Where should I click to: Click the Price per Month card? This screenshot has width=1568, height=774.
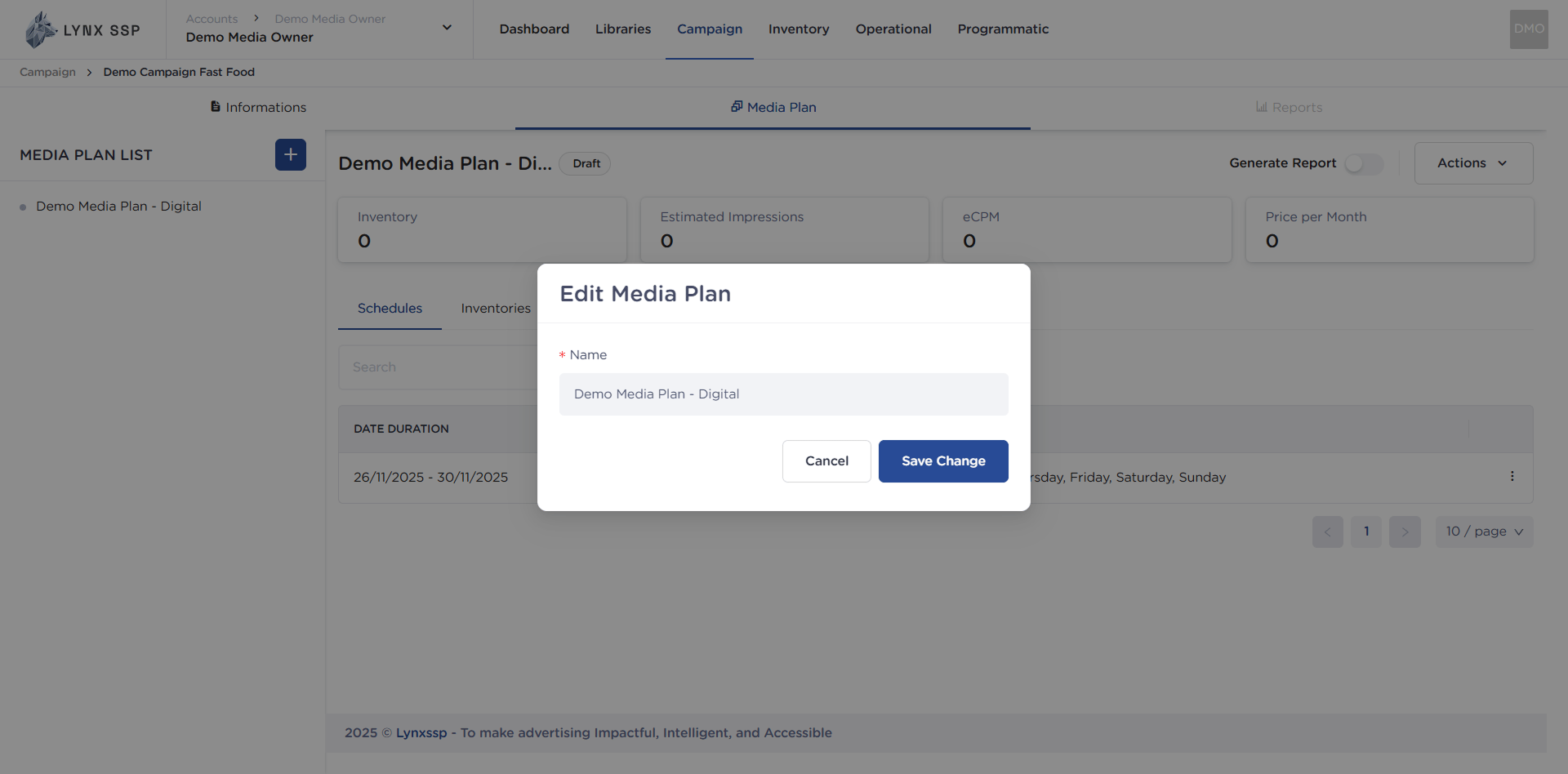coord(1389,229)
